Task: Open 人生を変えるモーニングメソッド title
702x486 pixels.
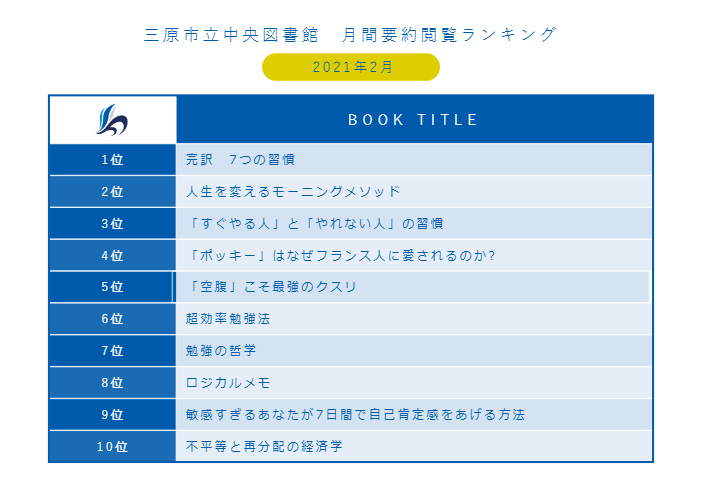Action: click(293, 192)
